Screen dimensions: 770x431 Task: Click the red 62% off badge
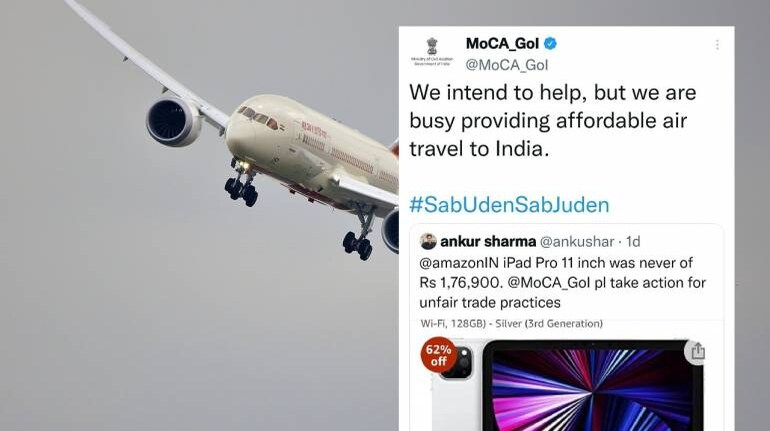pyautogui.click(x=439, y=355)
